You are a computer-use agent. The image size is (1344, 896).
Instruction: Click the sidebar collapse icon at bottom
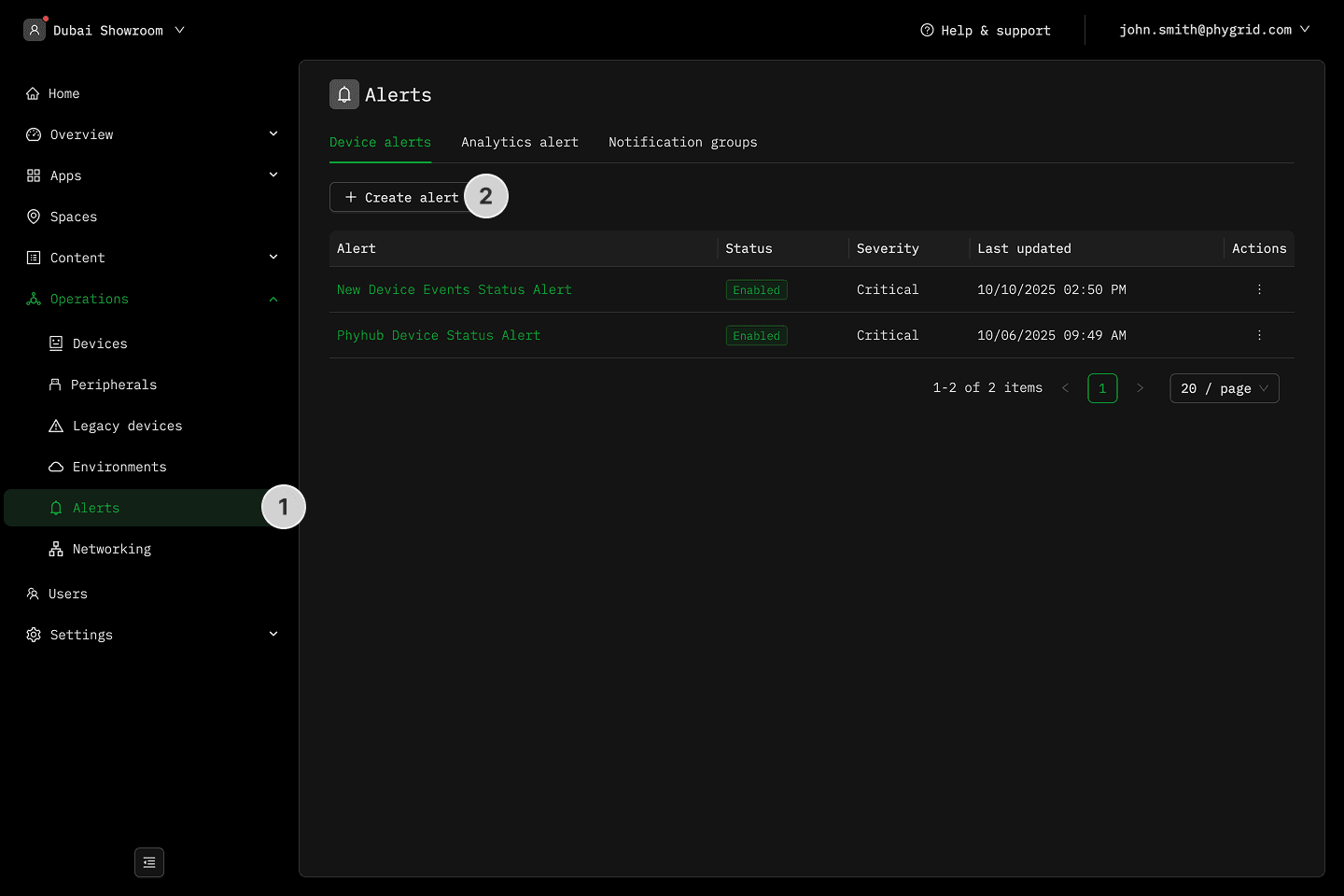[x=149, y=862]
